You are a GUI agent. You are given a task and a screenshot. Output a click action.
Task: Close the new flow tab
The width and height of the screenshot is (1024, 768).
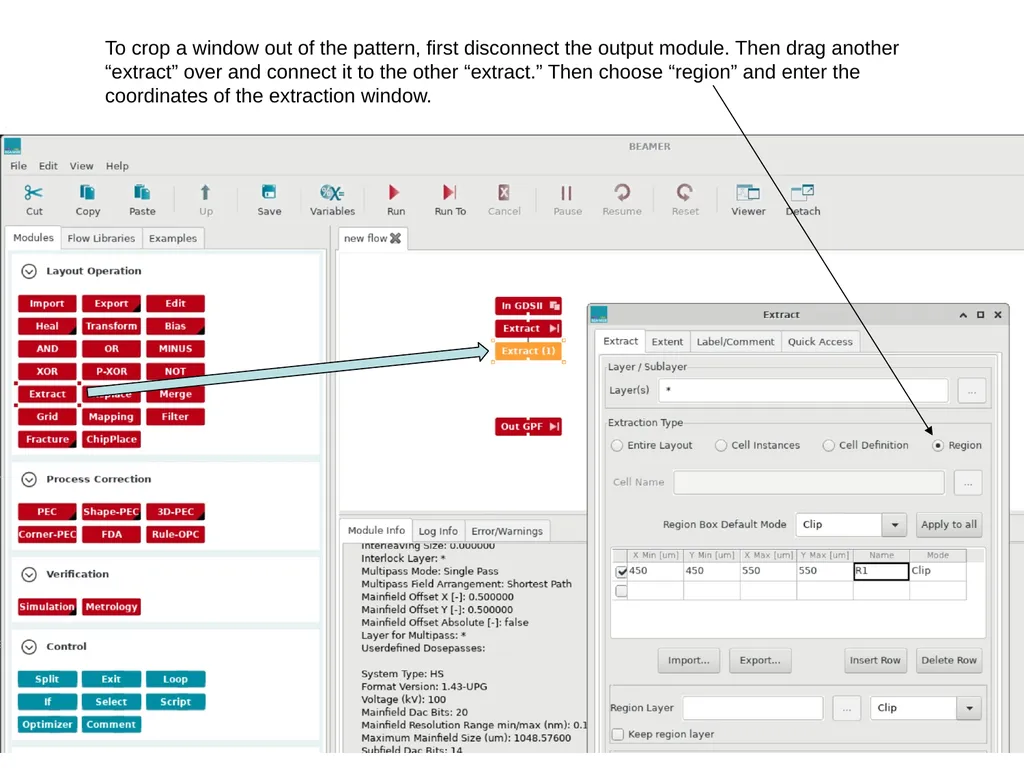click(395, 238)
